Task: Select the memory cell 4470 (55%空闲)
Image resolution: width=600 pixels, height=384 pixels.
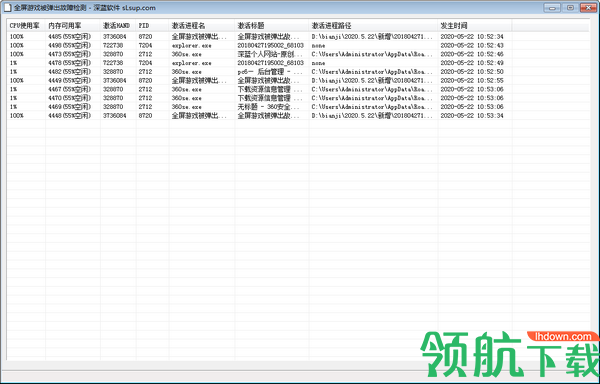Action: pyautogui.click(x=70, y=98)
